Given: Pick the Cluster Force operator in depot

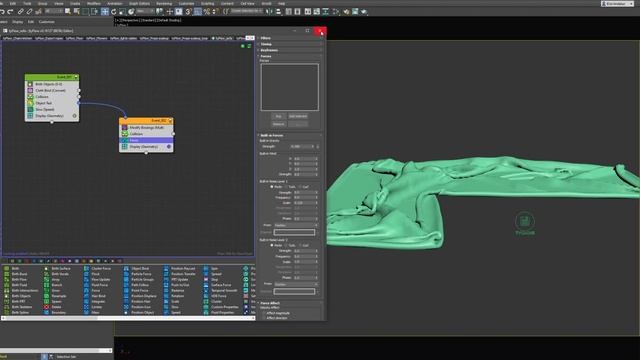Looking at the screenshot, I should coord(101,269).
